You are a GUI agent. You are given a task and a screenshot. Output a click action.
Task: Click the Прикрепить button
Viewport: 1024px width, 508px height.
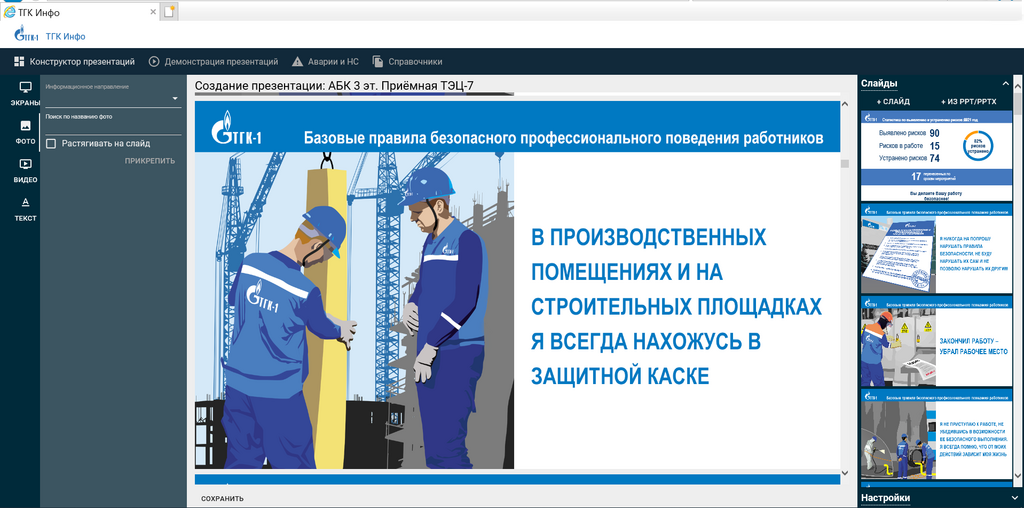(150, 161)
